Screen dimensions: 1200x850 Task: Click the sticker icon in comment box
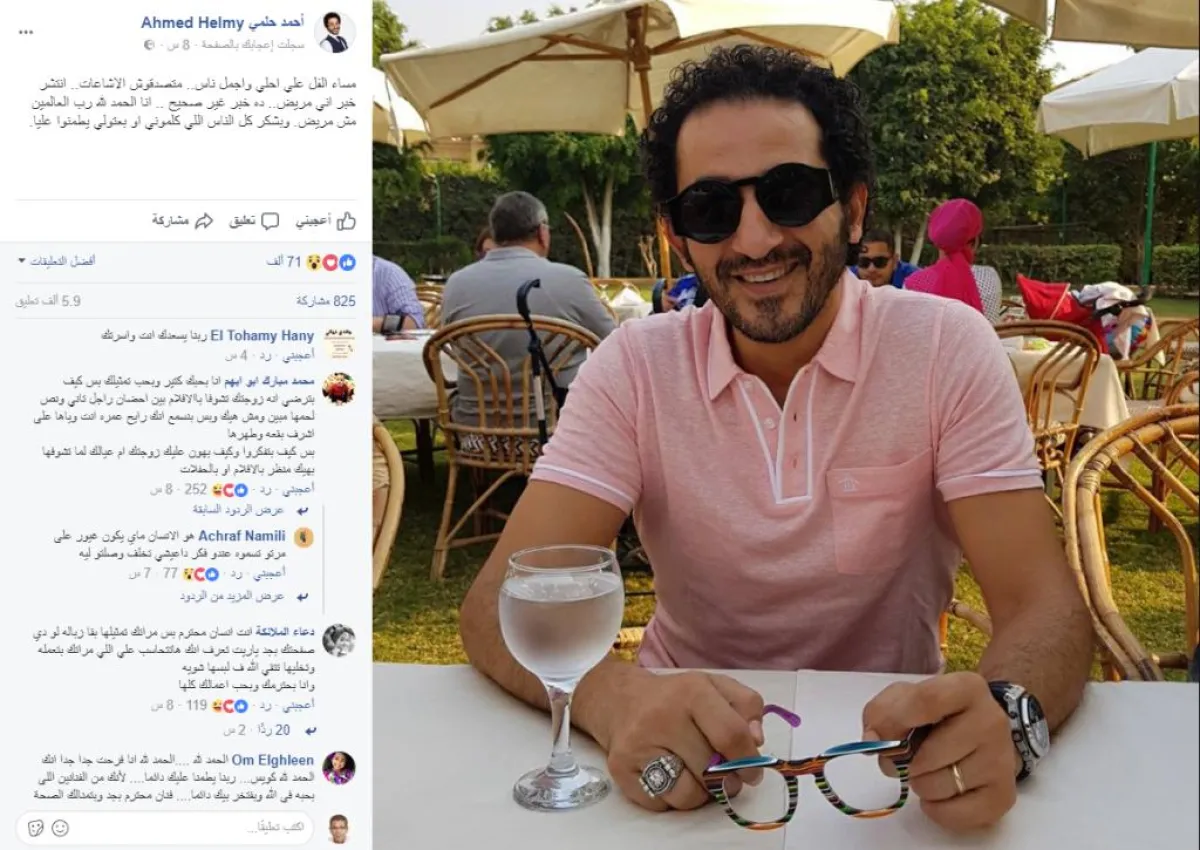35,828
